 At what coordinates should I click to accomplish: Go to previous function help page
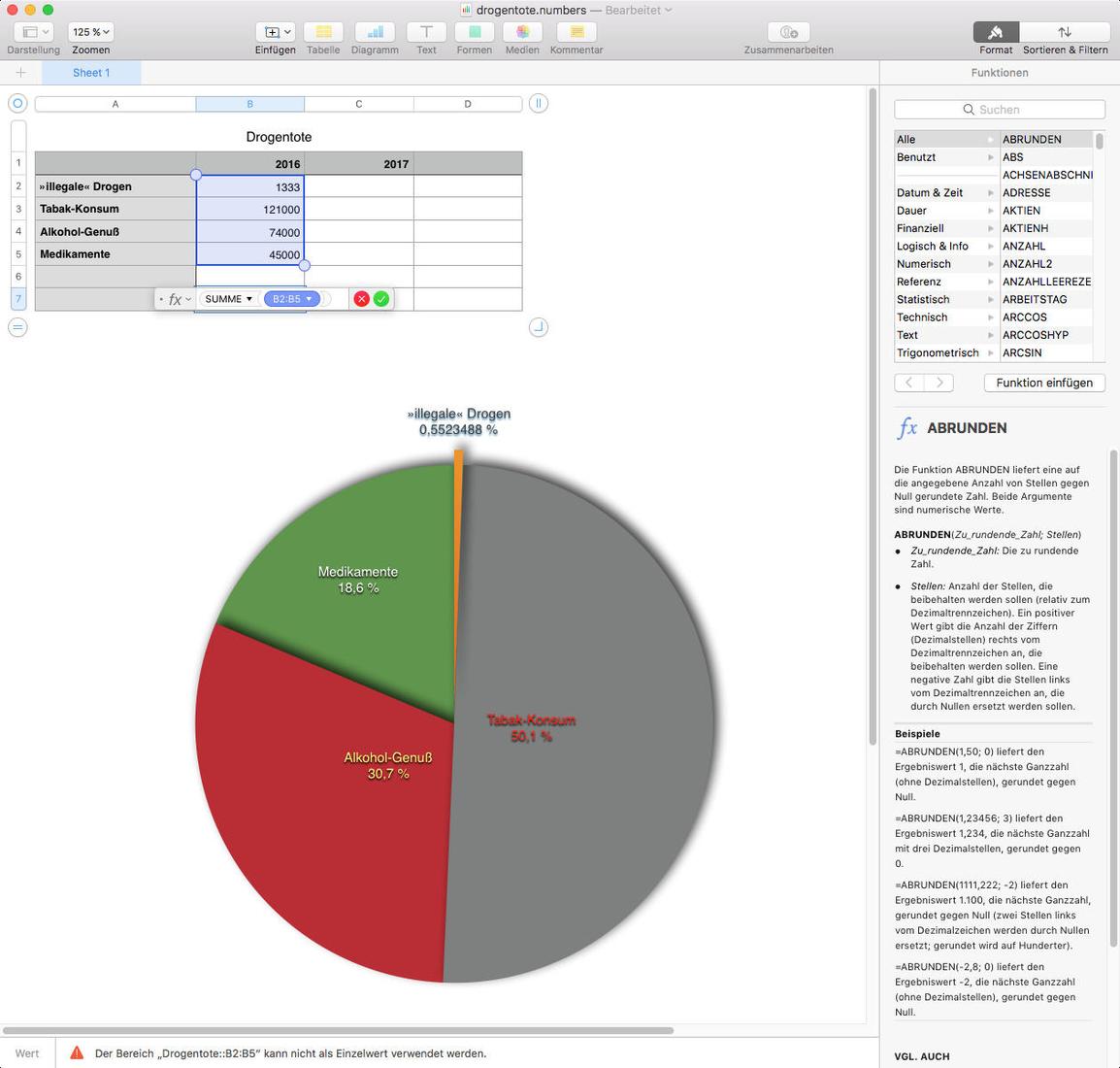click(908, 383)
